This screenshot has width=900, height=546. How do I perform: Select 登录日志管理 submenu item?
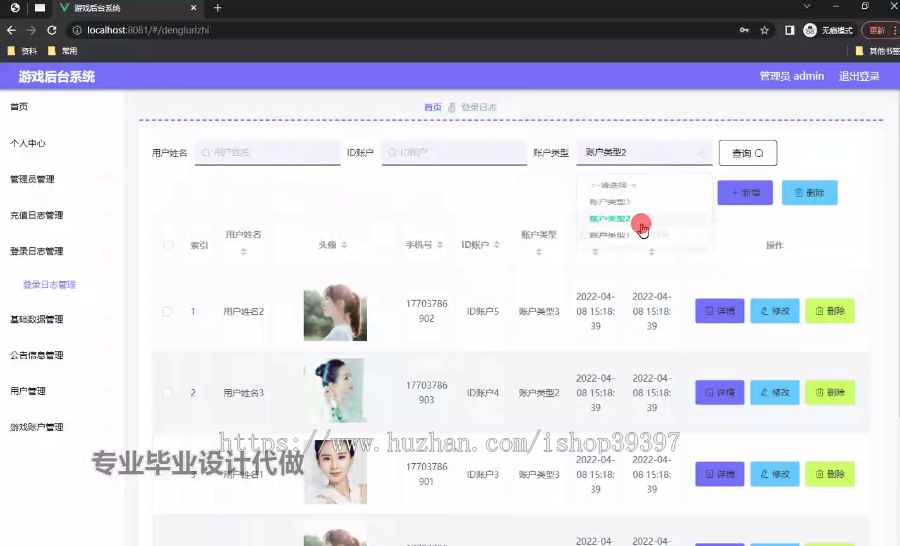click(49, 284)
